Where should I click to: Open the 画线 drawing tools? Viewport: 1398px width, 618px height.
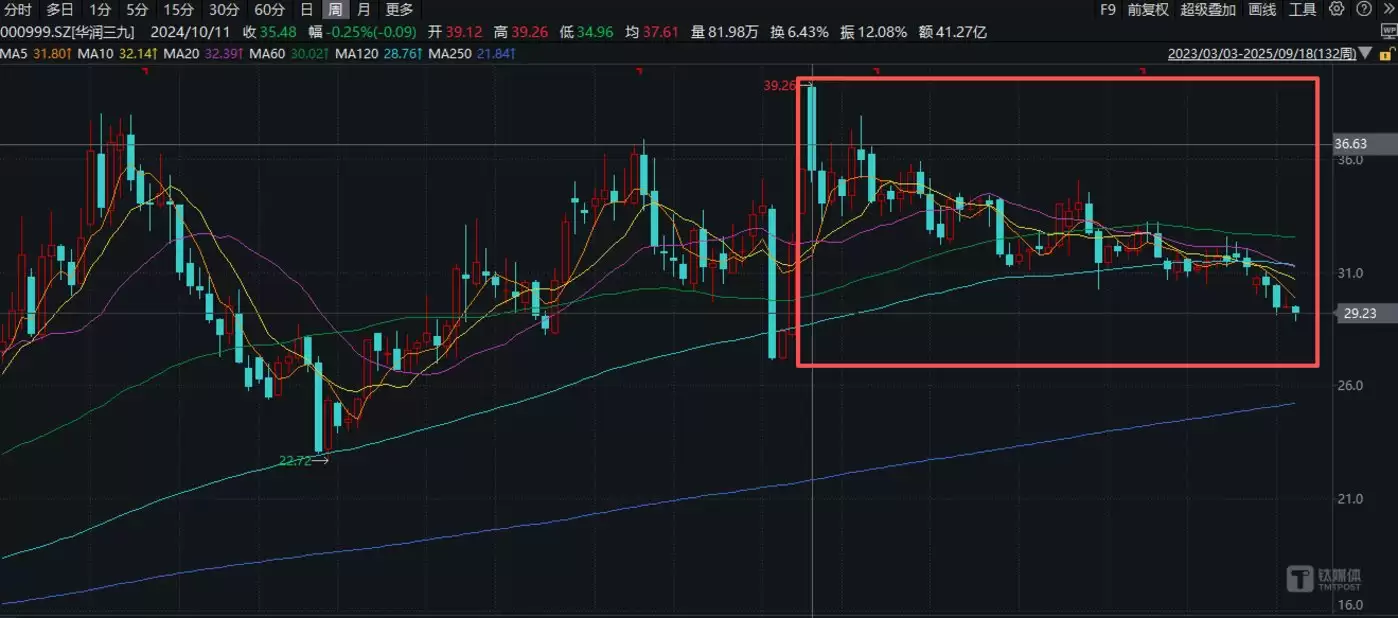click(x=1263, y=9)
